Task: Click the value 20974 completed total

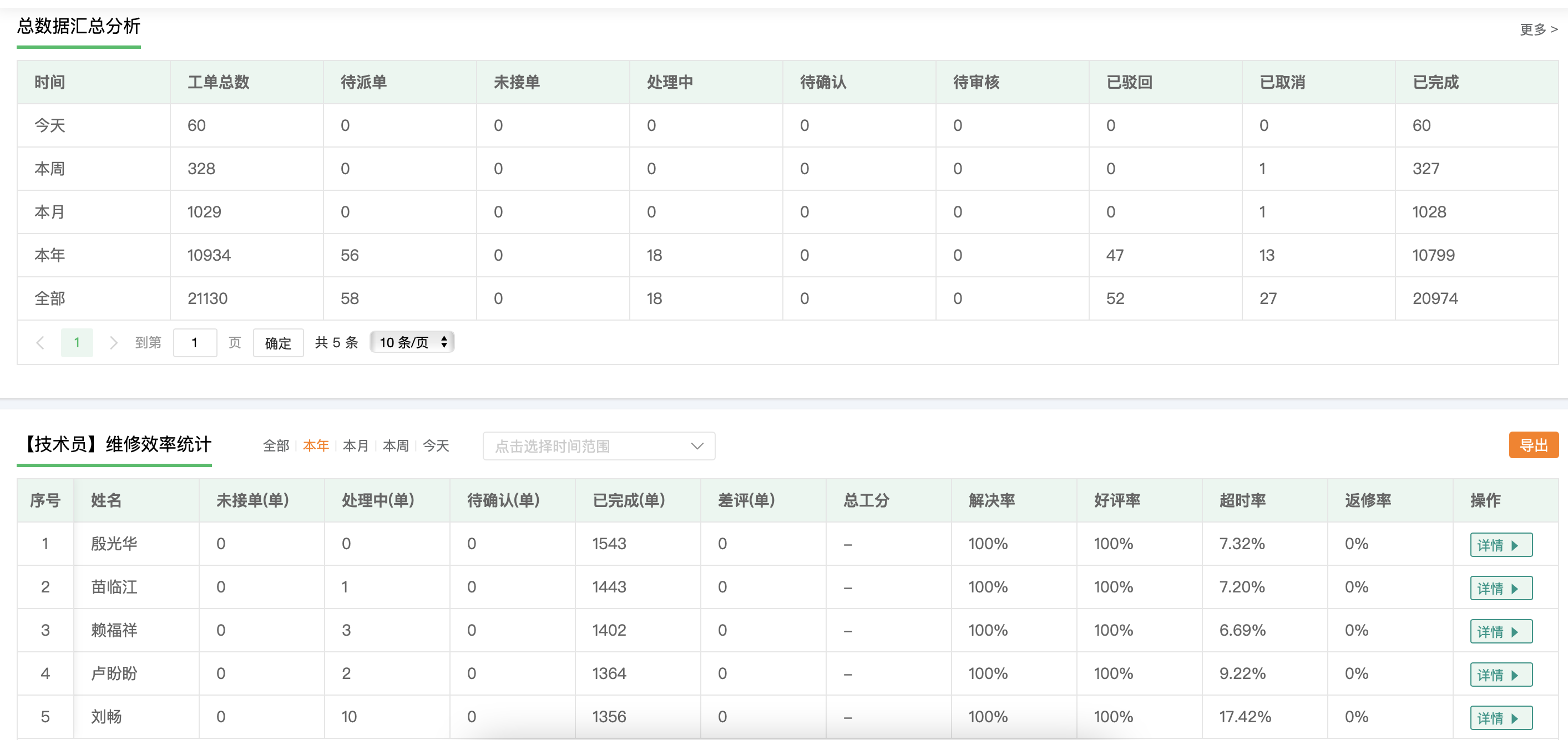Action: pyautogui.click(x=1435, y=298)
